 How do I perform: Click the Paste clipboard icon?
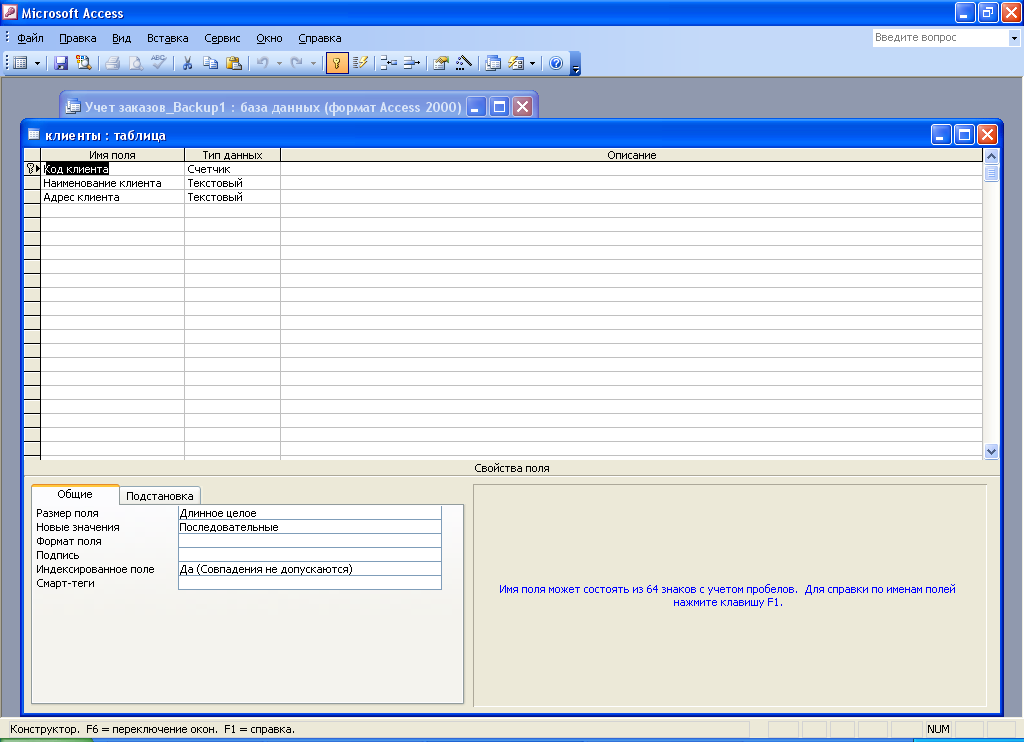tap(233, 63)
